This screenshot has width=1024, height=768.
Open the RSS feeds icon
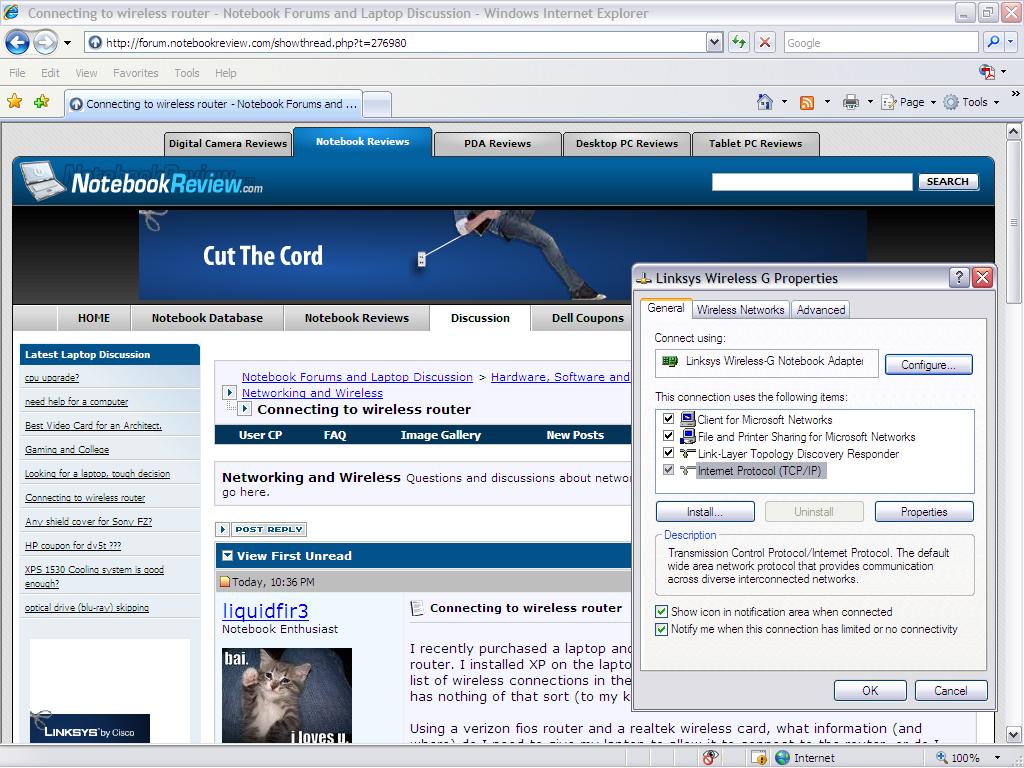coord(807,103)
